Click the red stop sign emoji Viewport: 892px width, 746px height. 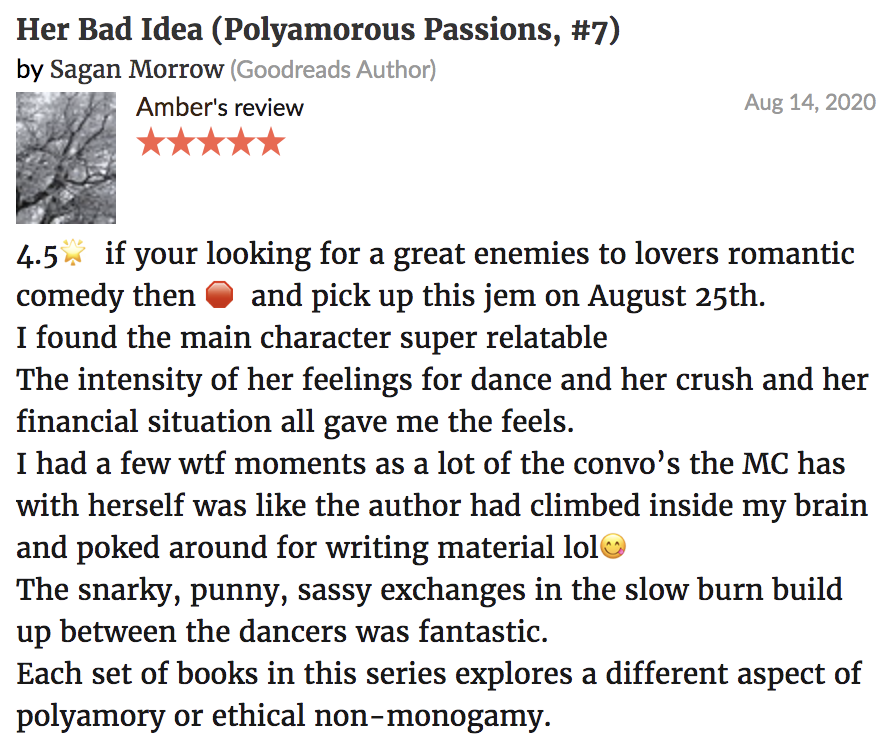tap(219, 294)
